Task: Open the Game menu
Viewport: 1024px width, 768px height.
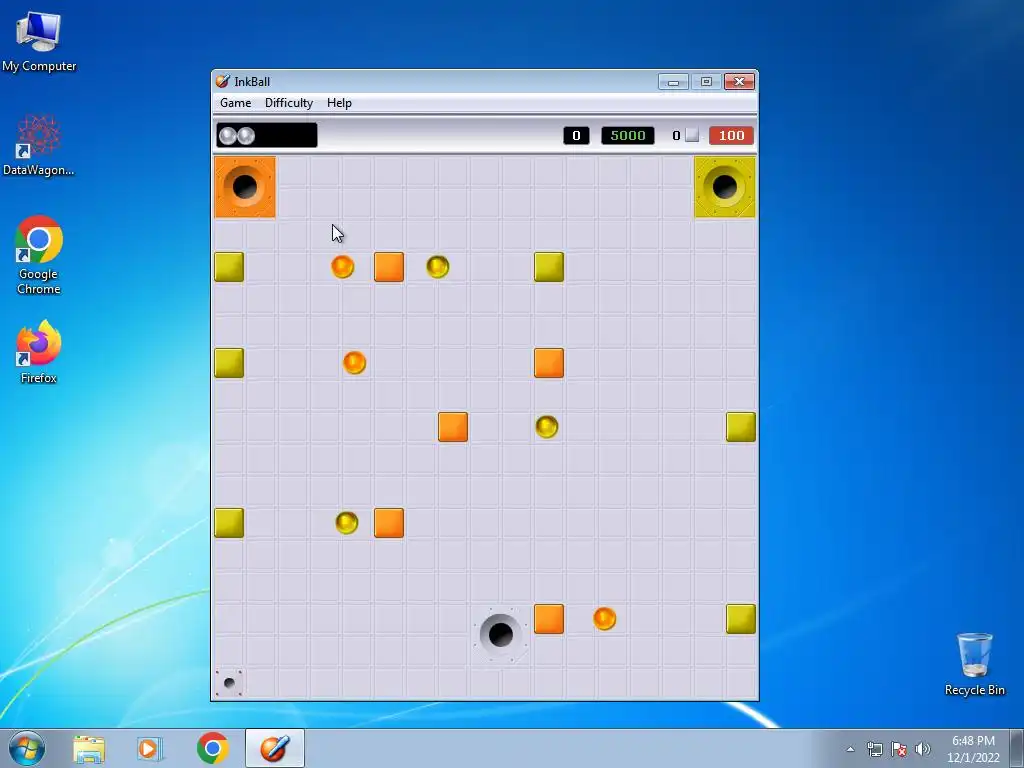Action: click(x=235, y=103)
